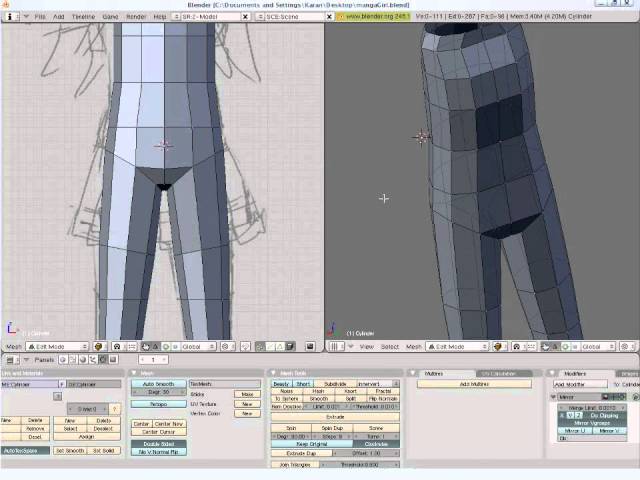This screenshot has width=640, height=480.
Task: Open Edit Mode dropdown in left viewport header
Action: [x=57, y=347]
